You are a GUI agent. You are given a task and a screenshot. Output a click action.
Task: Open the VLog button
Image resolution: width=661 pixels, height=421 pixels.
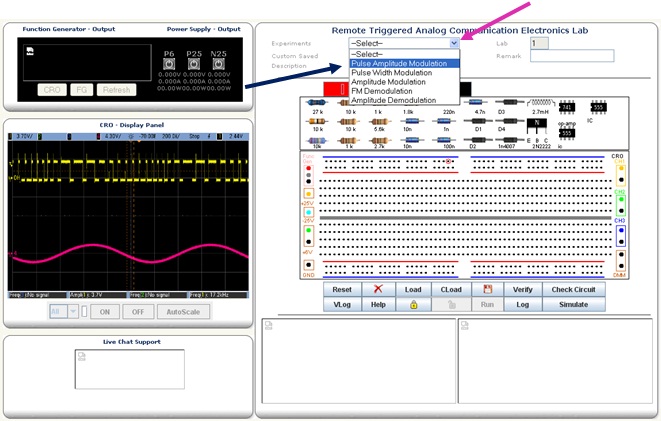tap(342, 304)
